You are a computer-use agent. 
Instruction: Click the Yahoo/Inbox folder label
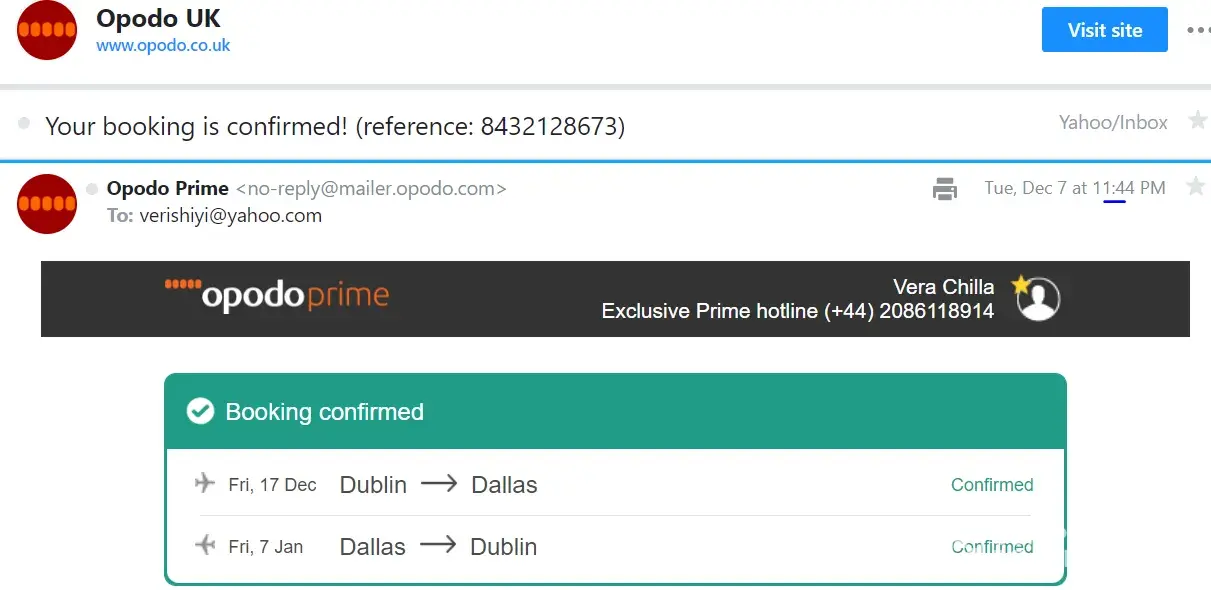coord(1113,123)
